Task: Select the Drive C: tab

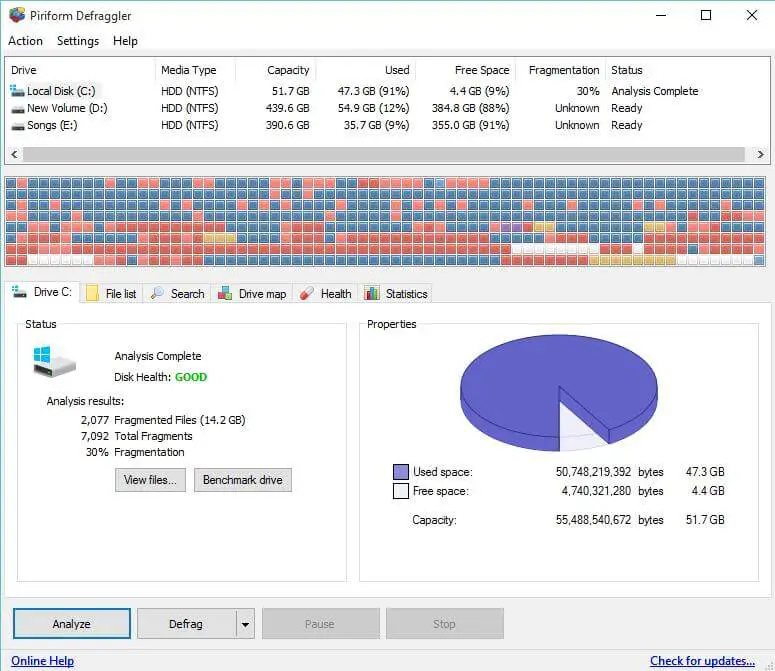Action: click(x=43, y=293)
